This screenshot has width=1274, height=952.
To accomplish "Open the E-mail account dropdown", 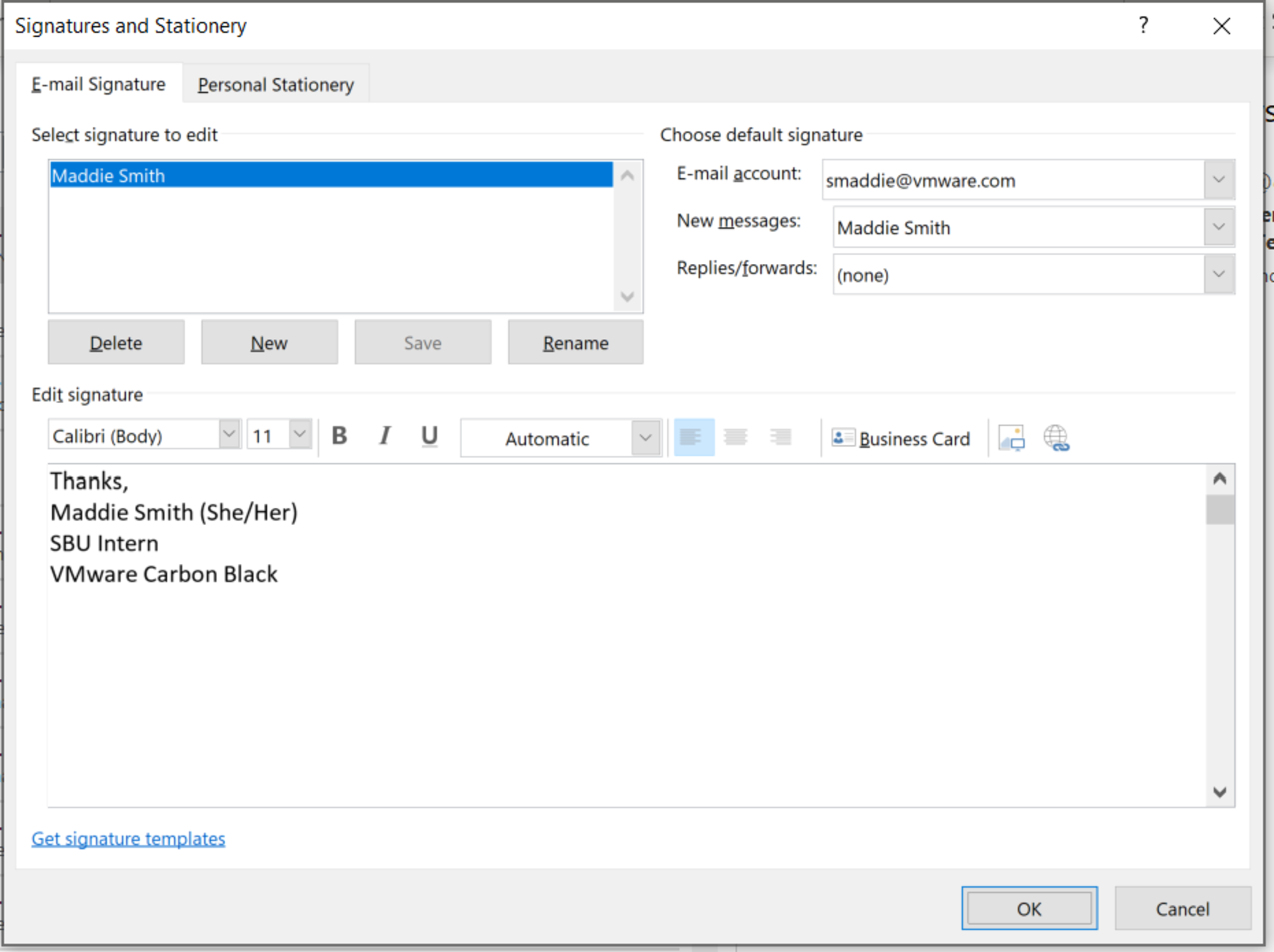I will coord(1218,180).
